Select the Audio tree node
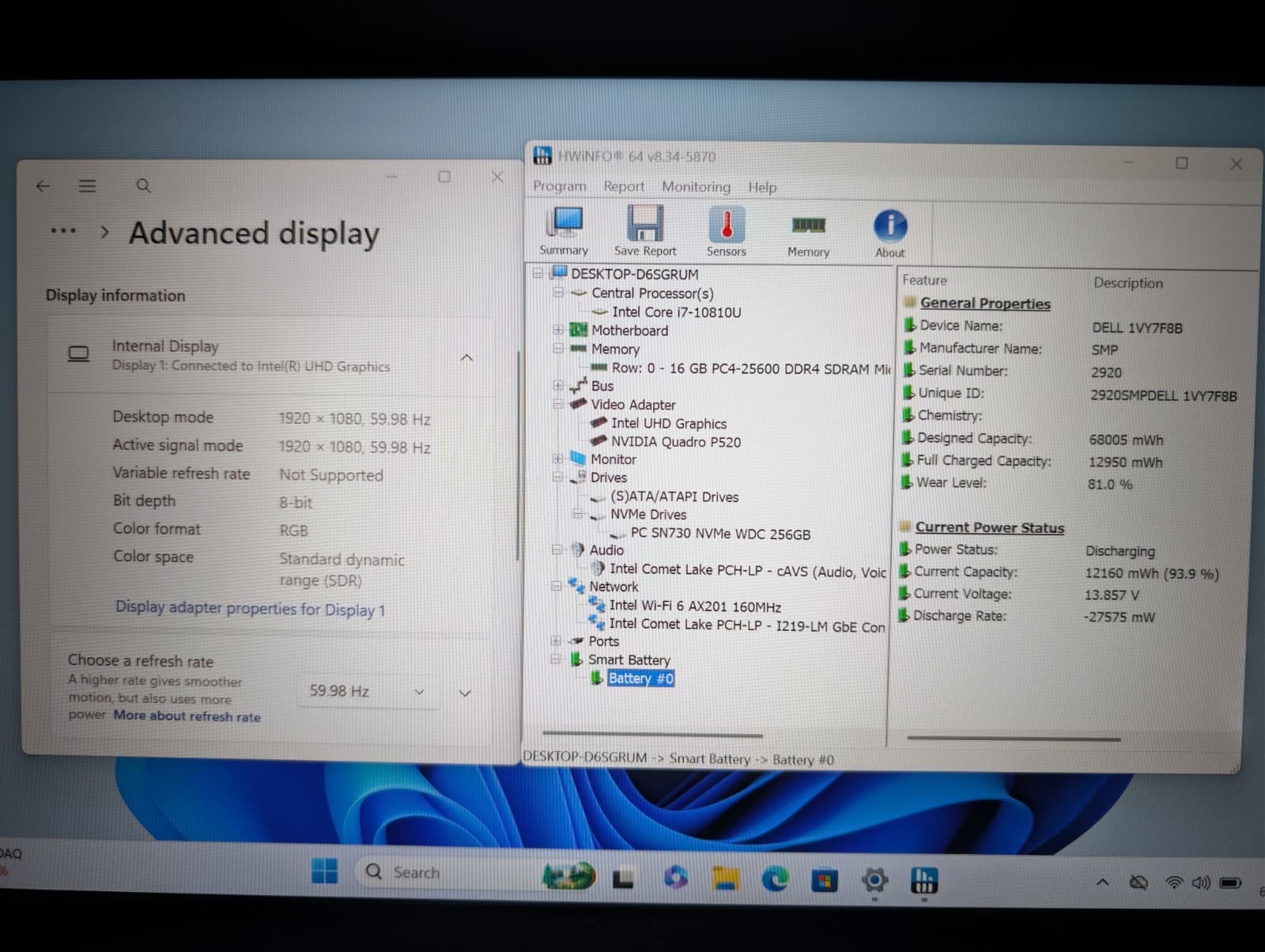This screenshot has width=1265, height=952. 606,550
